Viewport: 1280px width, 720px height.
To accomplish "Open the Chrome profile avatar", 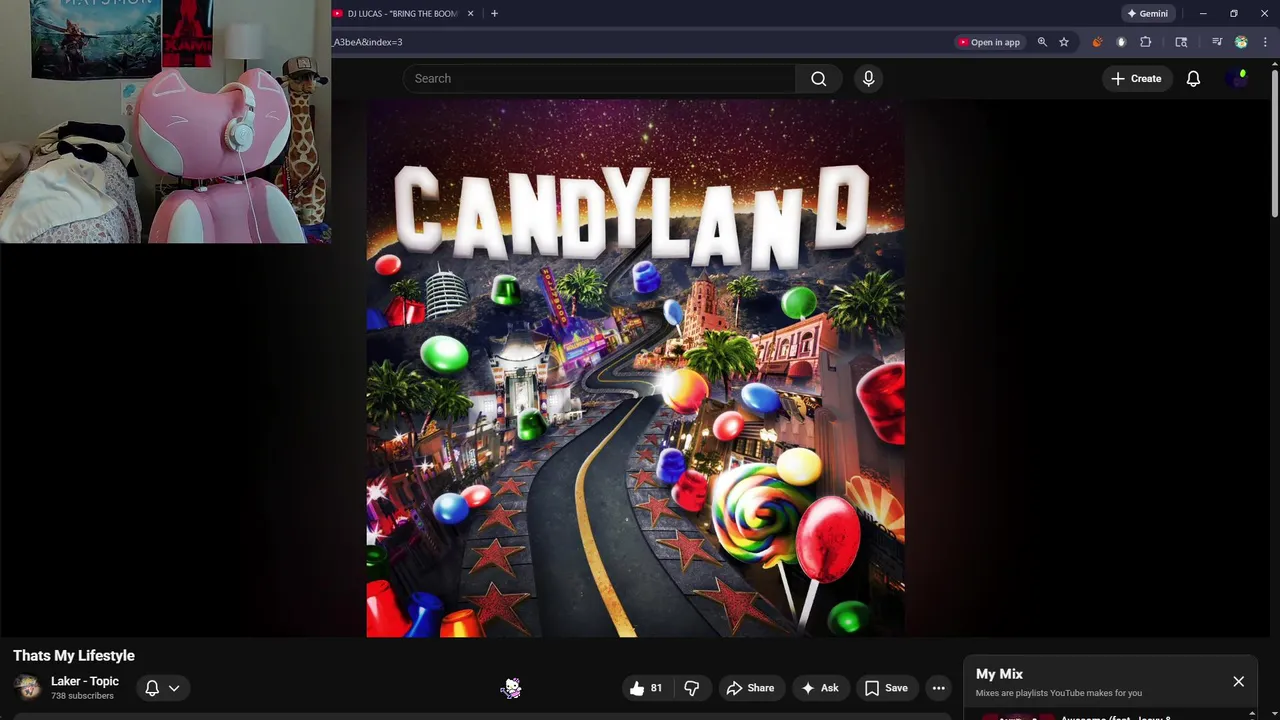I will tap(1241, 42).
